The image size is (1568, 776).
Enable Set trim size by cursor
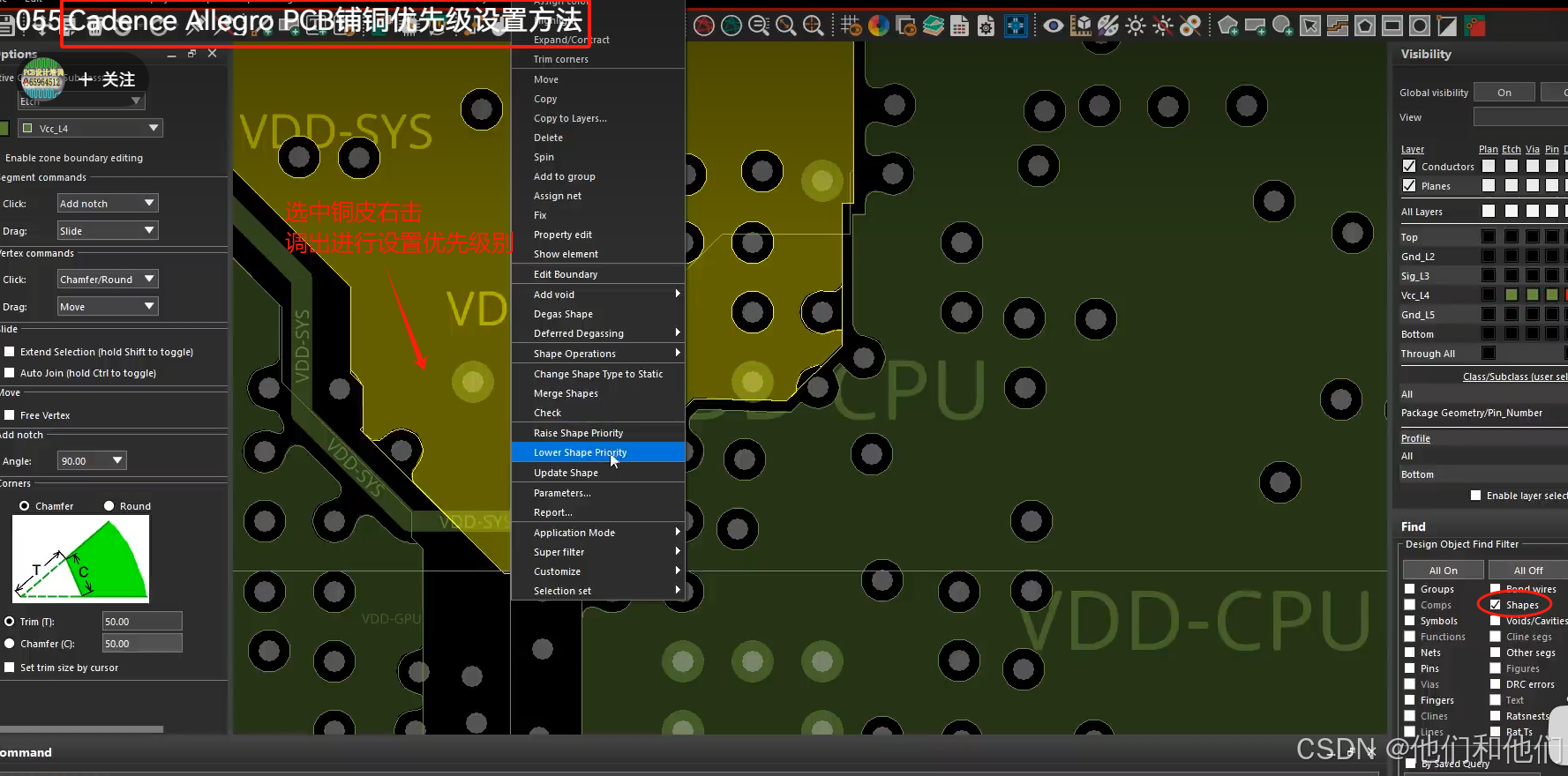click(x=10, y=668)
